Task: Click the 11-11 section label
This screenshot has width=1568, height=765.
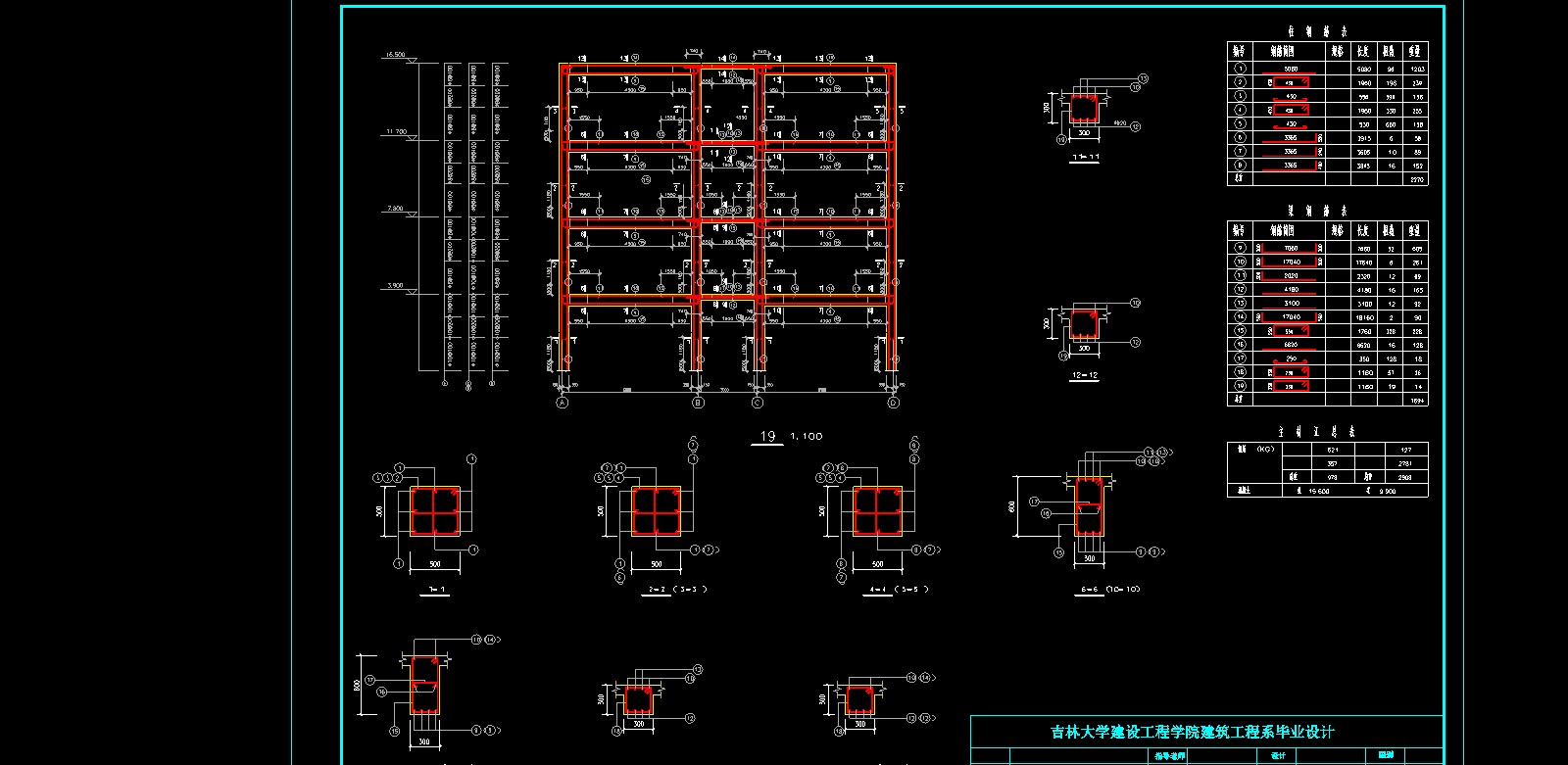Action: click(1086, 157)
